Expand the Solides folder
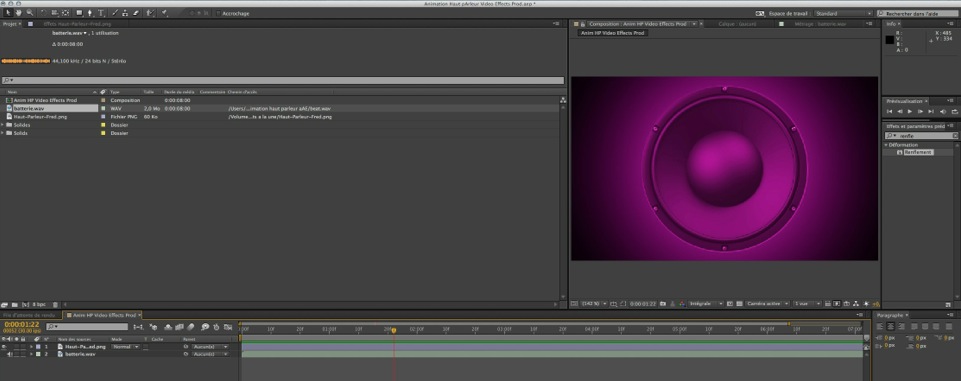This screenshot has width=961, height=381. pos(3,124)
